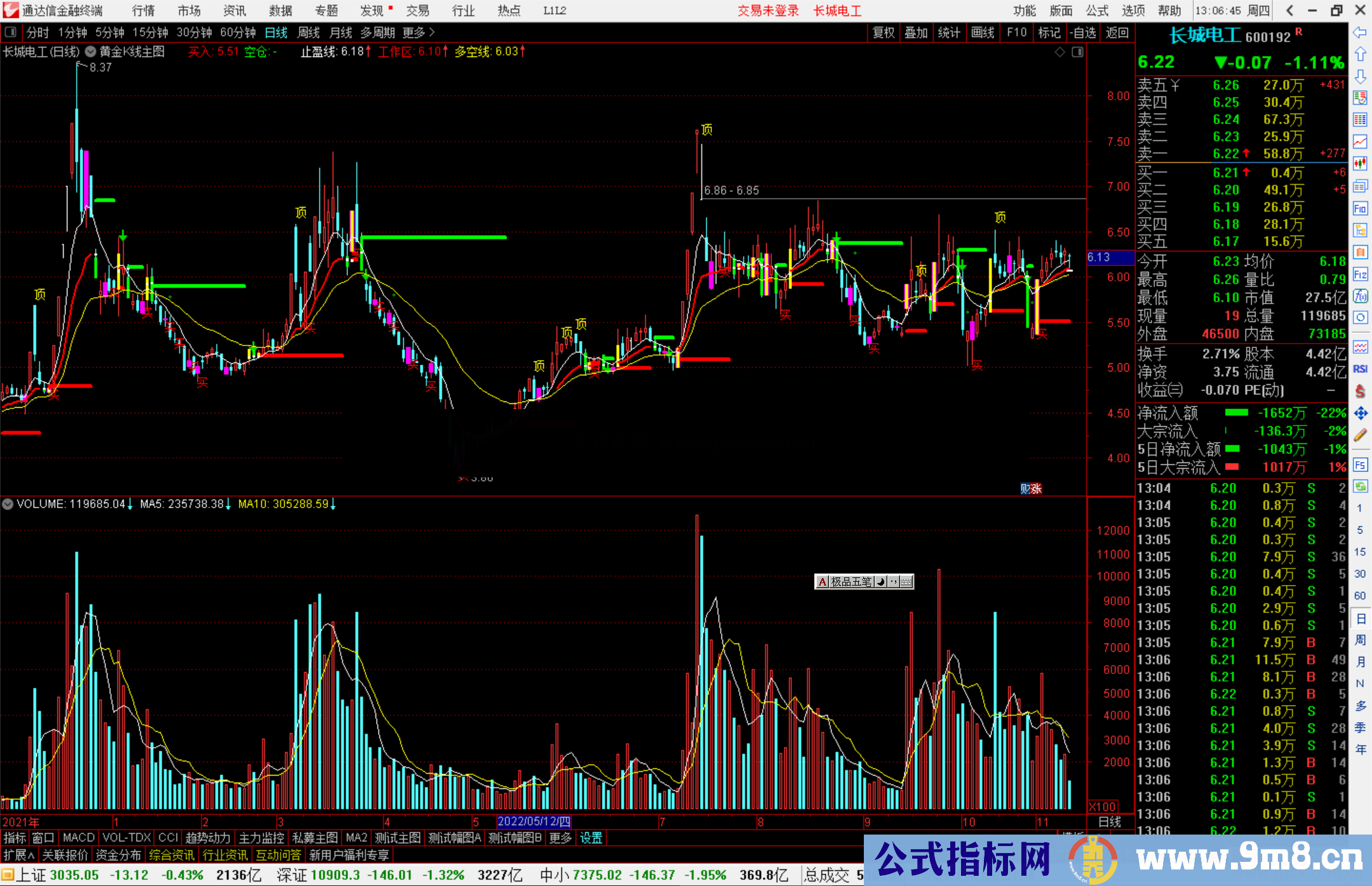Viewport: 1372px width, 886px height.
Task: Click the blue left arrow in the right sidebar
Action: tap(1360, 32)
